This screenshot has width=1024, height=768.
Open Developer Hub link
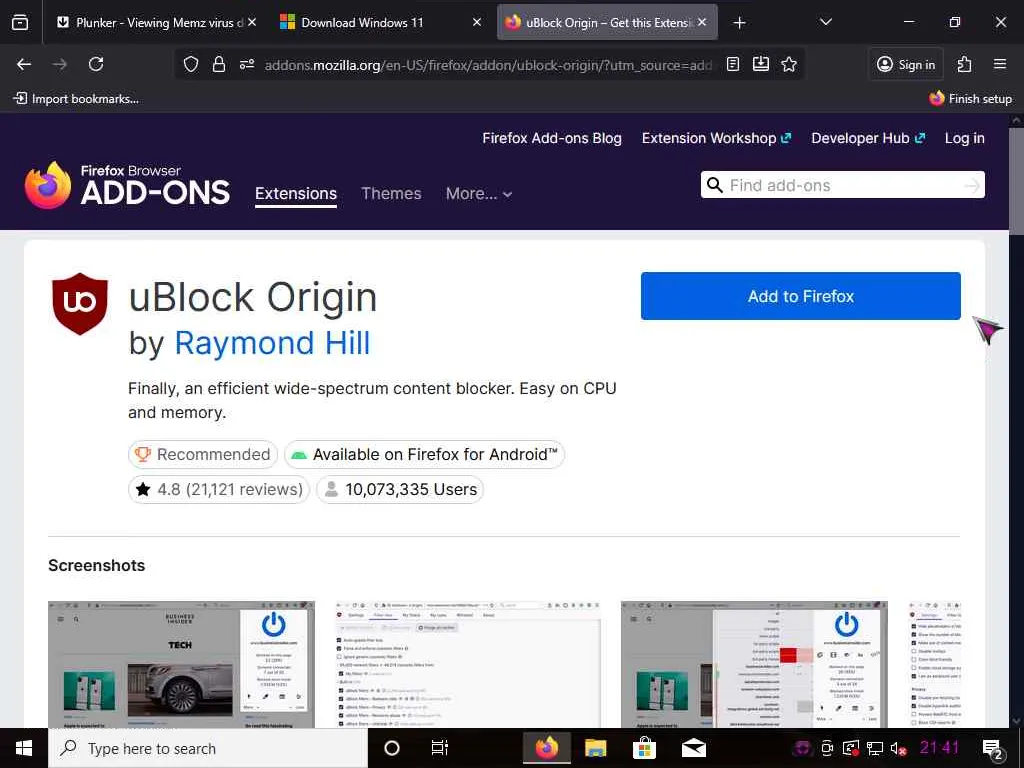coord(868,138)
